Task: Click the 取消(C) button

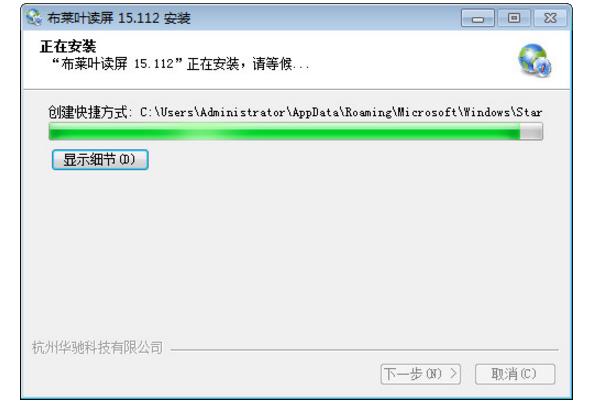Action: (515, 374)
